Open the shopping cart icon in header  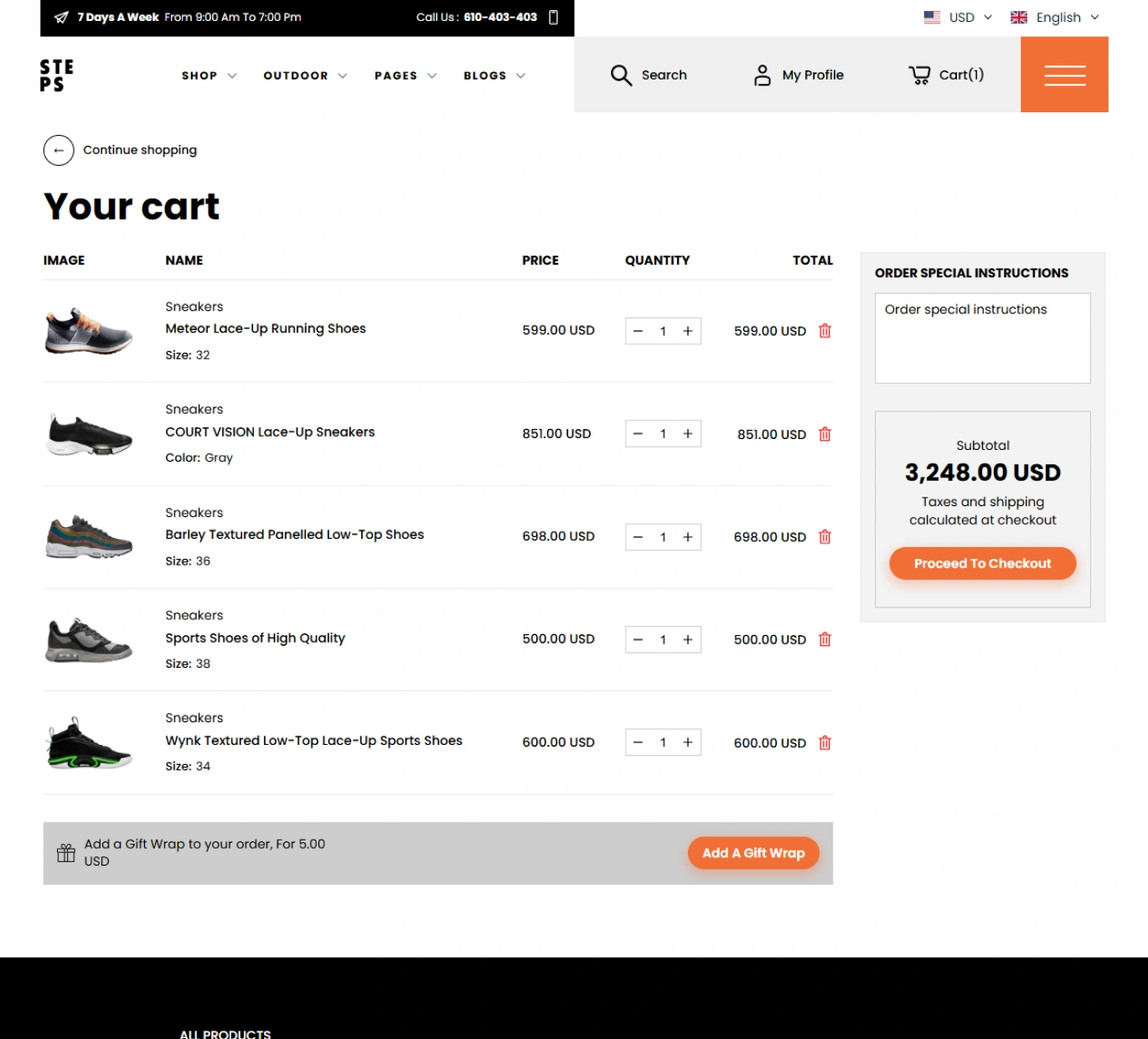[x=919, y=75]
